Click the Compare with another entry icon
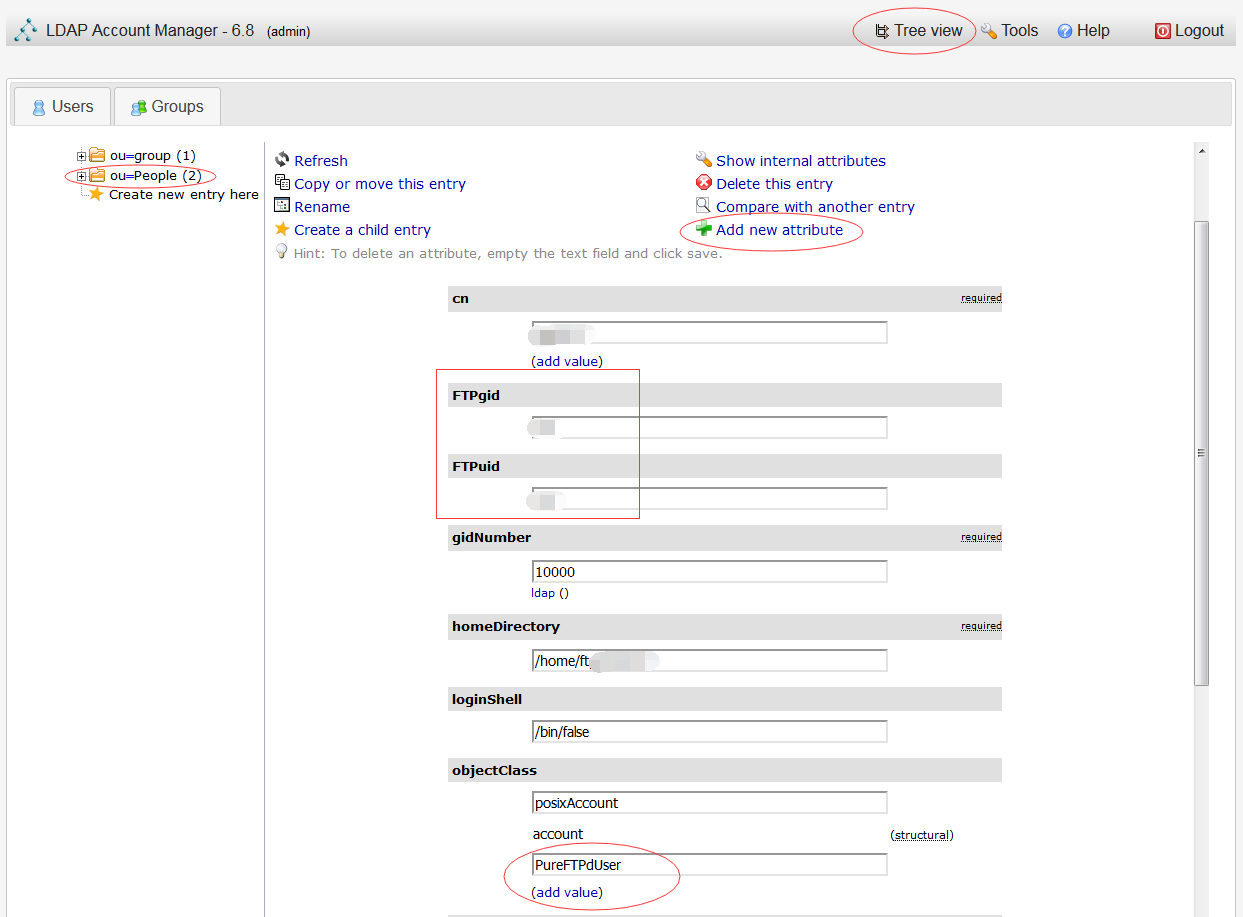 pyautogui.click(x=704, y=206)
